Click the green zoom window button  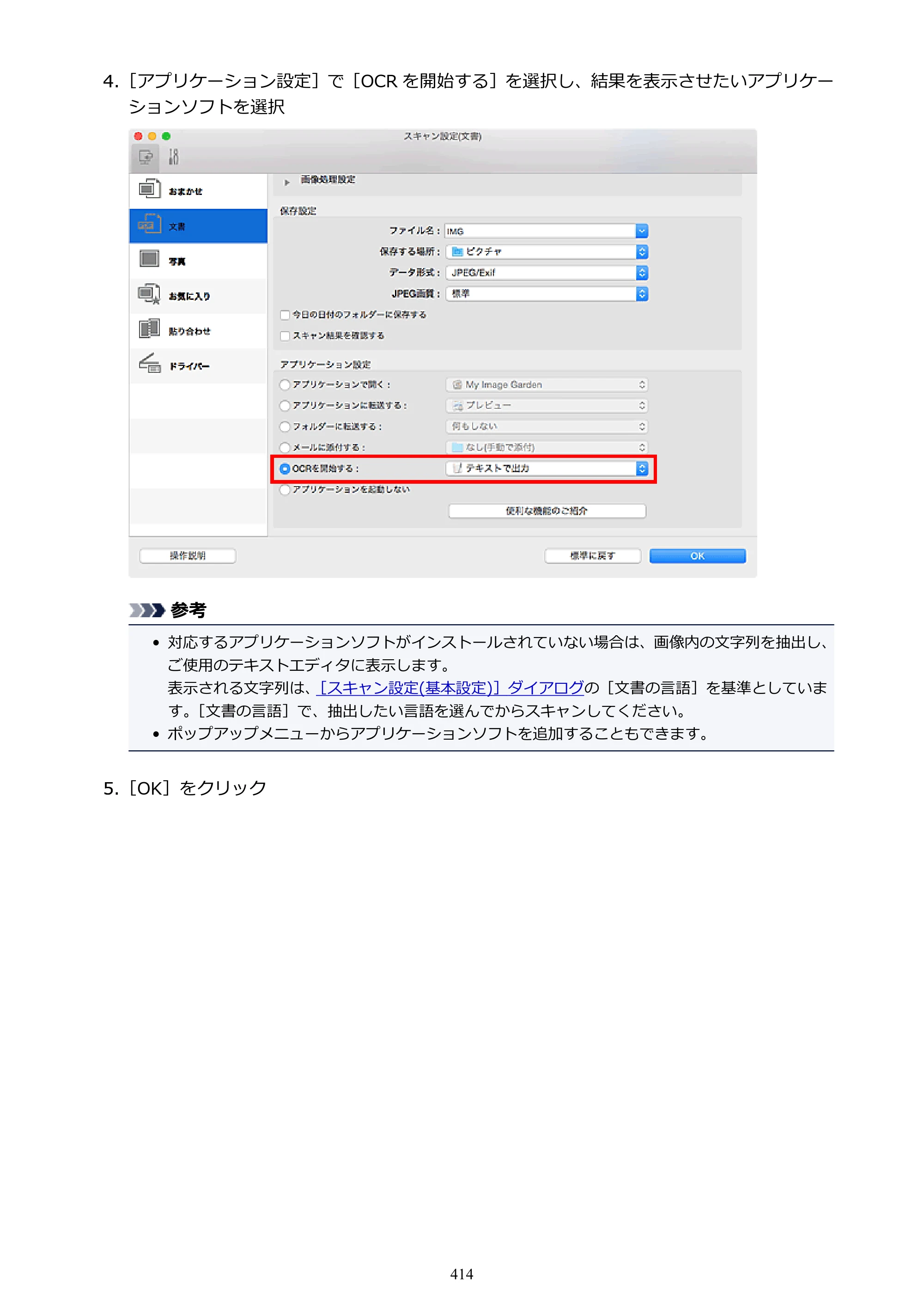point(166,136)
